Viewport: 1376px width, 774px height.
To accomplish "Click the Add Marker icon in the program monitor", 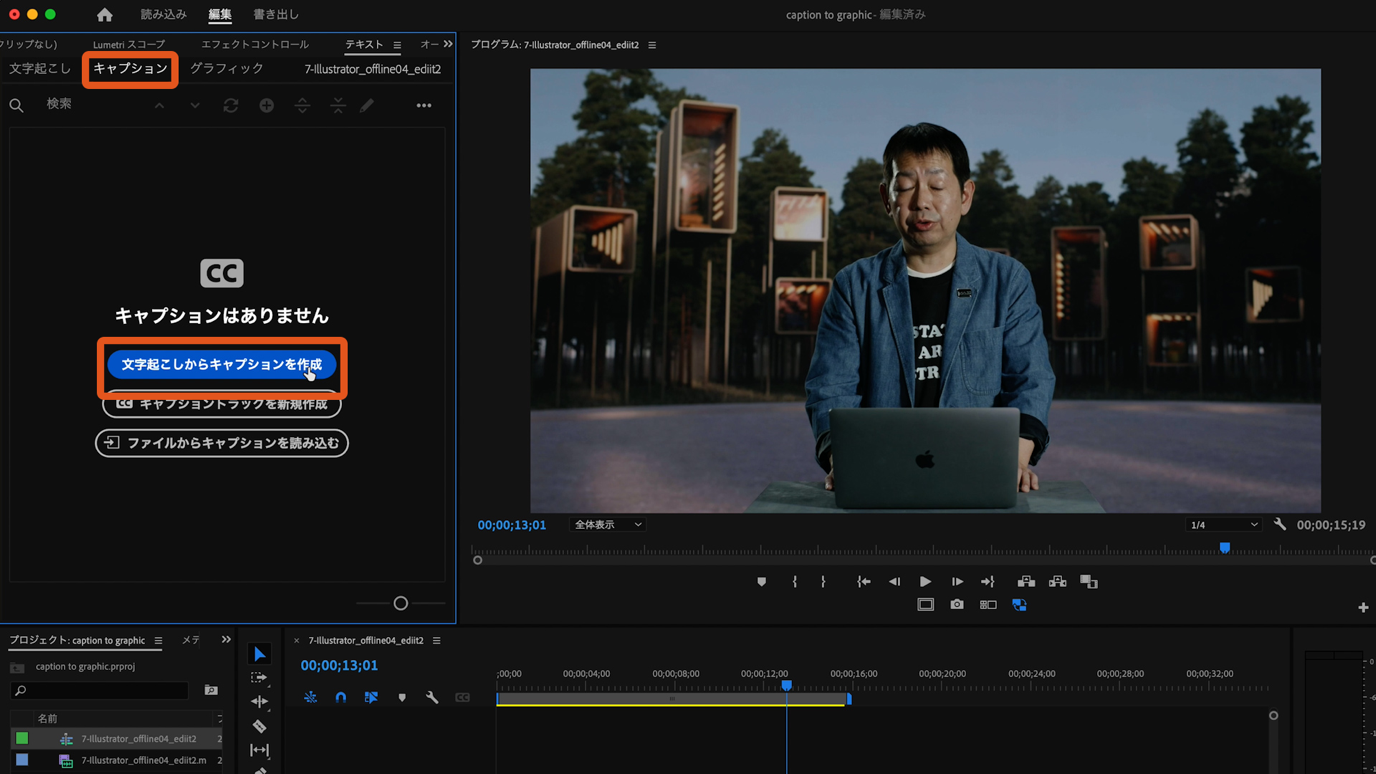I will (x=762, y=582).
